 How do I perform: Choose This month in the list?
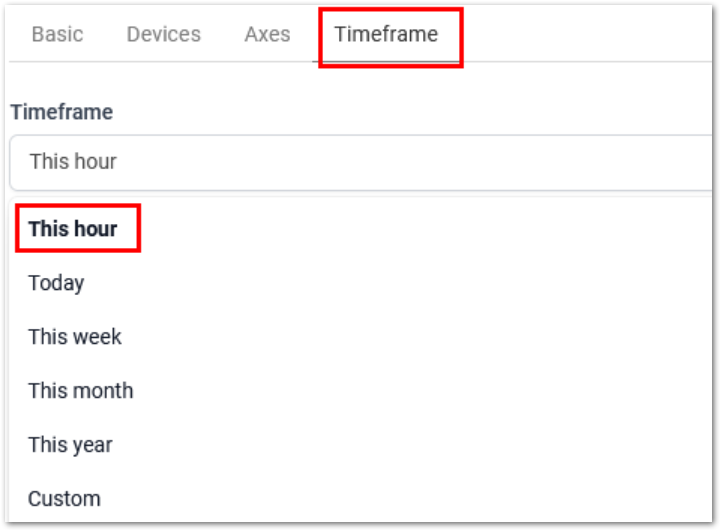click(x=81, y=391)
